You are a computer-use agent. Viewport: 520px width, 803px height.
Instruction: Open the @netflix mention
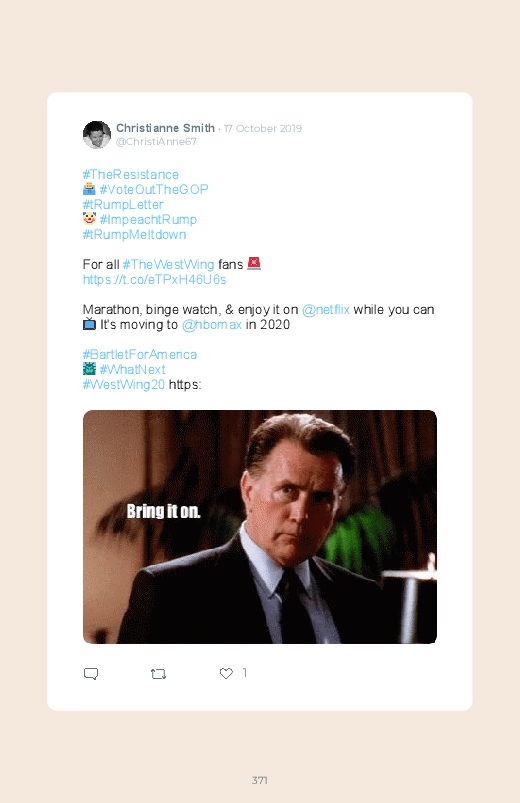tap(326, 310)
